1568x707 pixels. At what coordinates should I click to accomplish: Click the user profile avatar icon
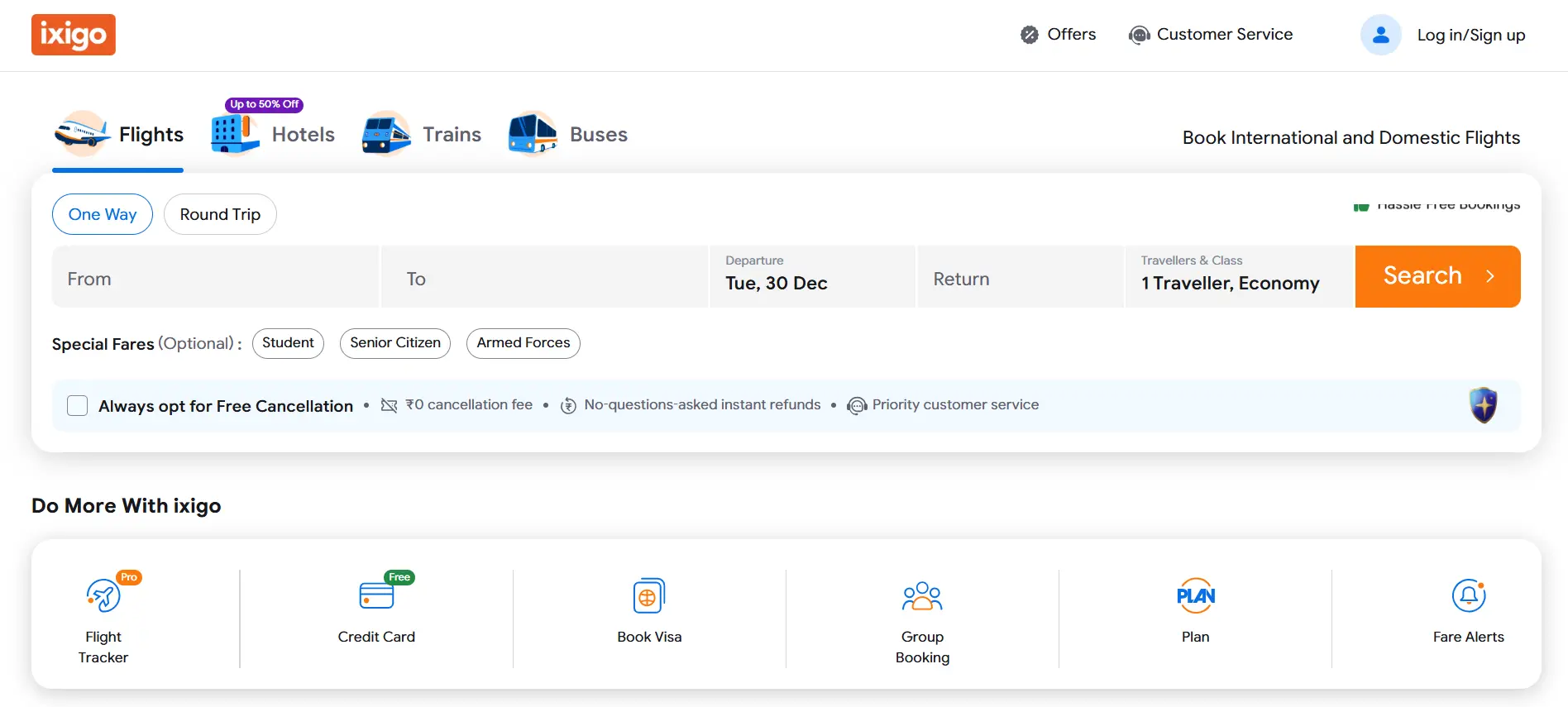coord(1381,35)
